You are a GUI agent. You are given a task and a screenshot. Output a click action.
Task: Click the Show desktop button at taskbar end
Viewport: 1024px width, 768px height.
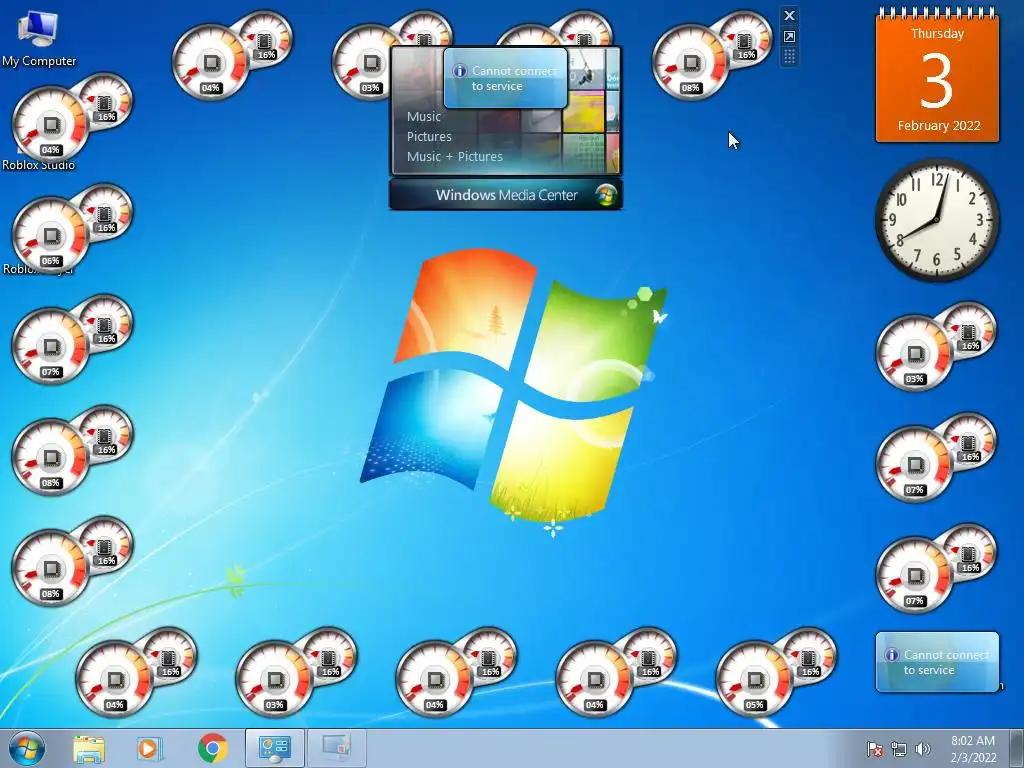1016,748
